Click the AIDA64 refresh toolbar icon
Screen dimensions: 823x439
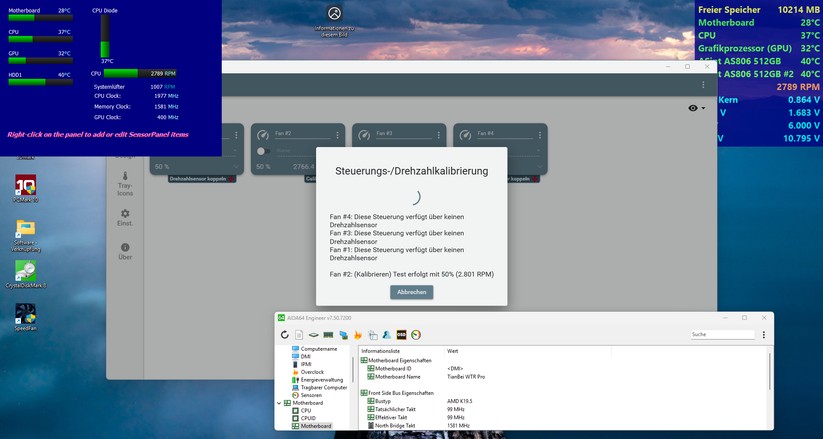tap(285, 334)
